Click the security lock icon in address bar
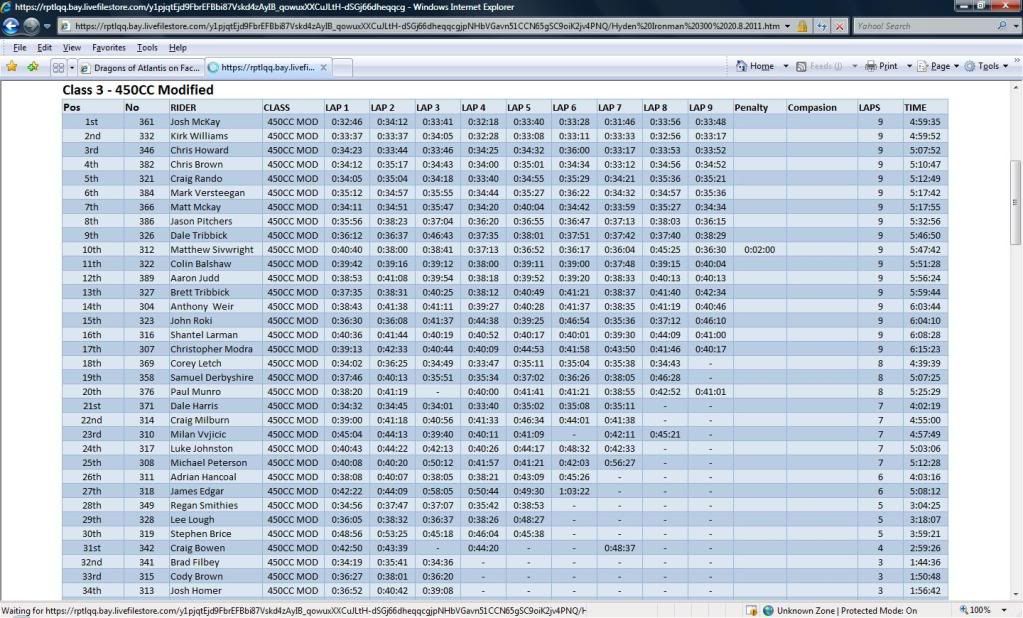 pos(802,26)
